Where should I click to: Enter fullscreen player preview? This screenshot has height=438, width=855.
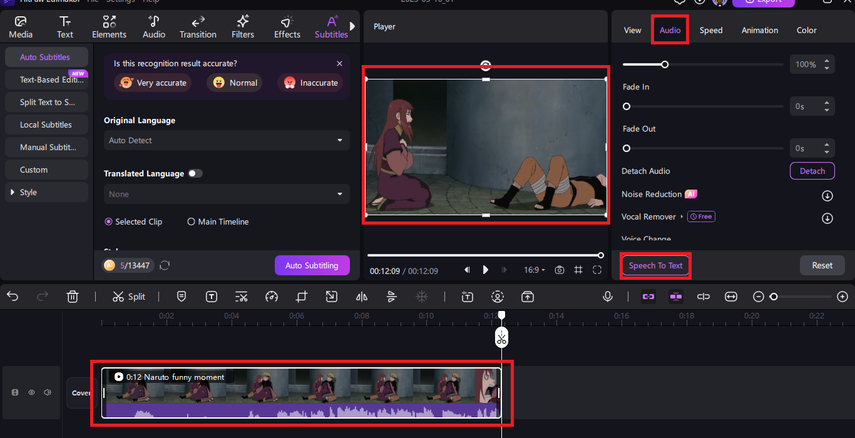[x=597, y=270]
